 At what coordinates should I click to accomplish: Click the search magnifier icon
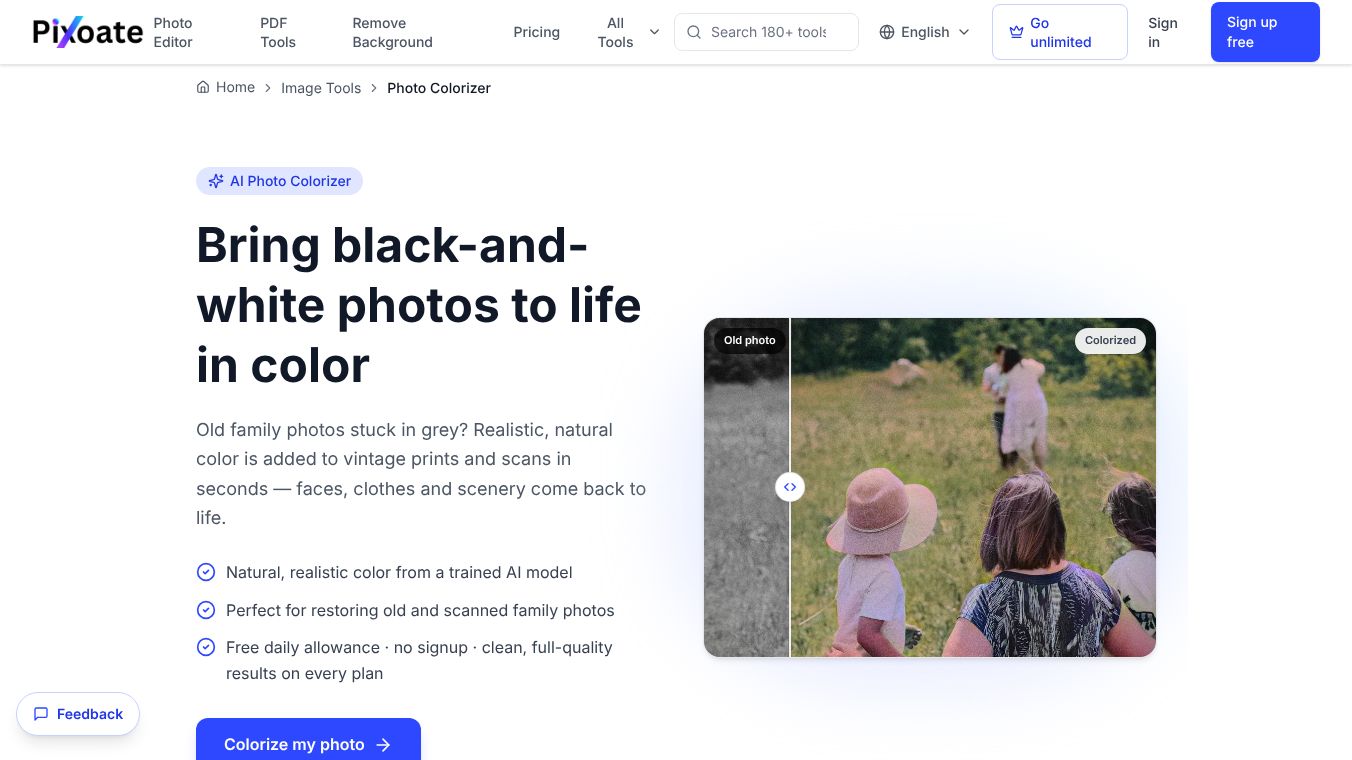pos(694,32)
